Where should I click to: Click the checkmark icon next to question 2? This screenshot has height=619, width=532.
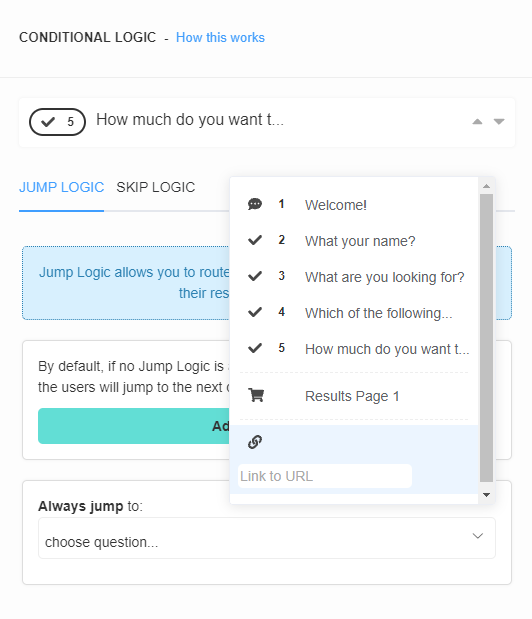click(255, 240)
